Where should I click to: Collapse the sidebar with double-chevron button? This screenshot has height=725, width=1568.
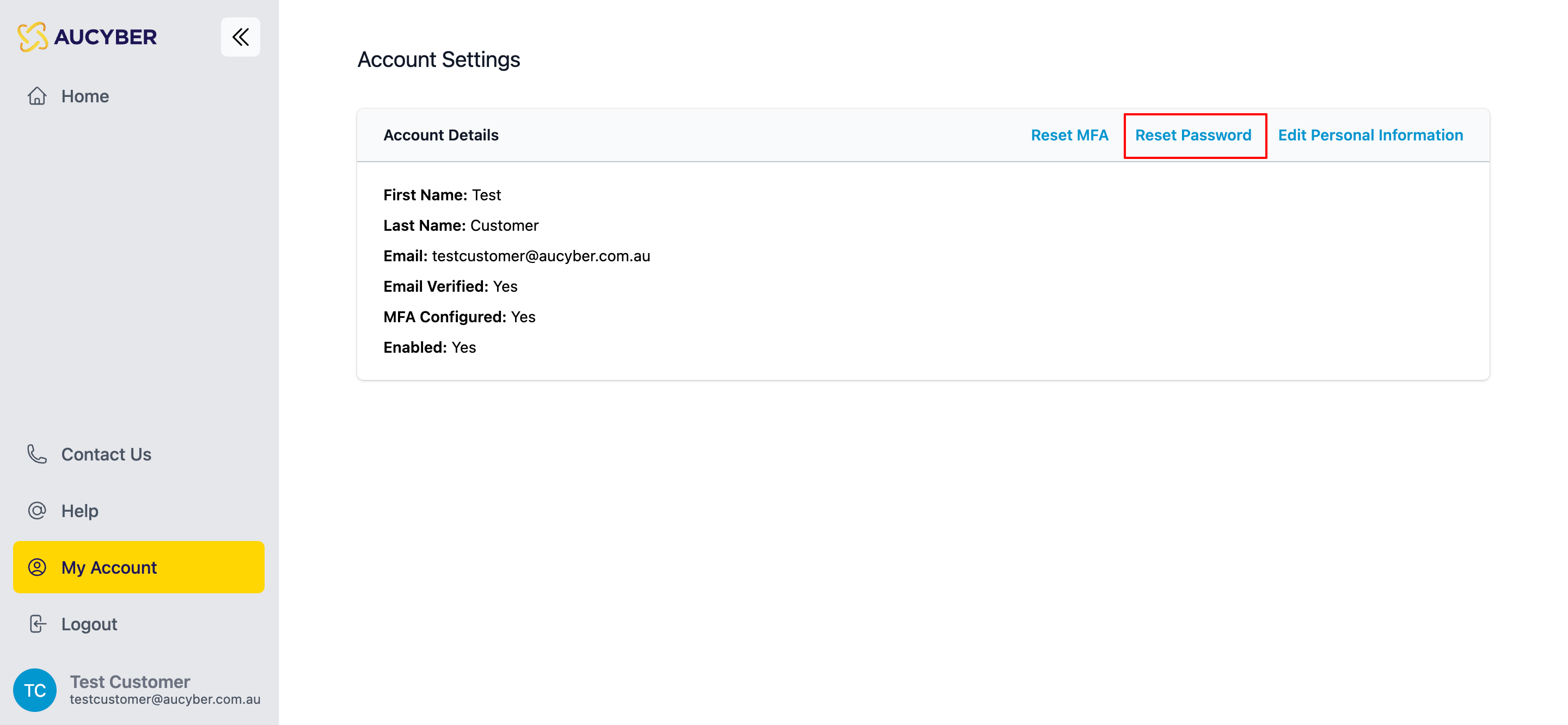click(x=241, y=37)
